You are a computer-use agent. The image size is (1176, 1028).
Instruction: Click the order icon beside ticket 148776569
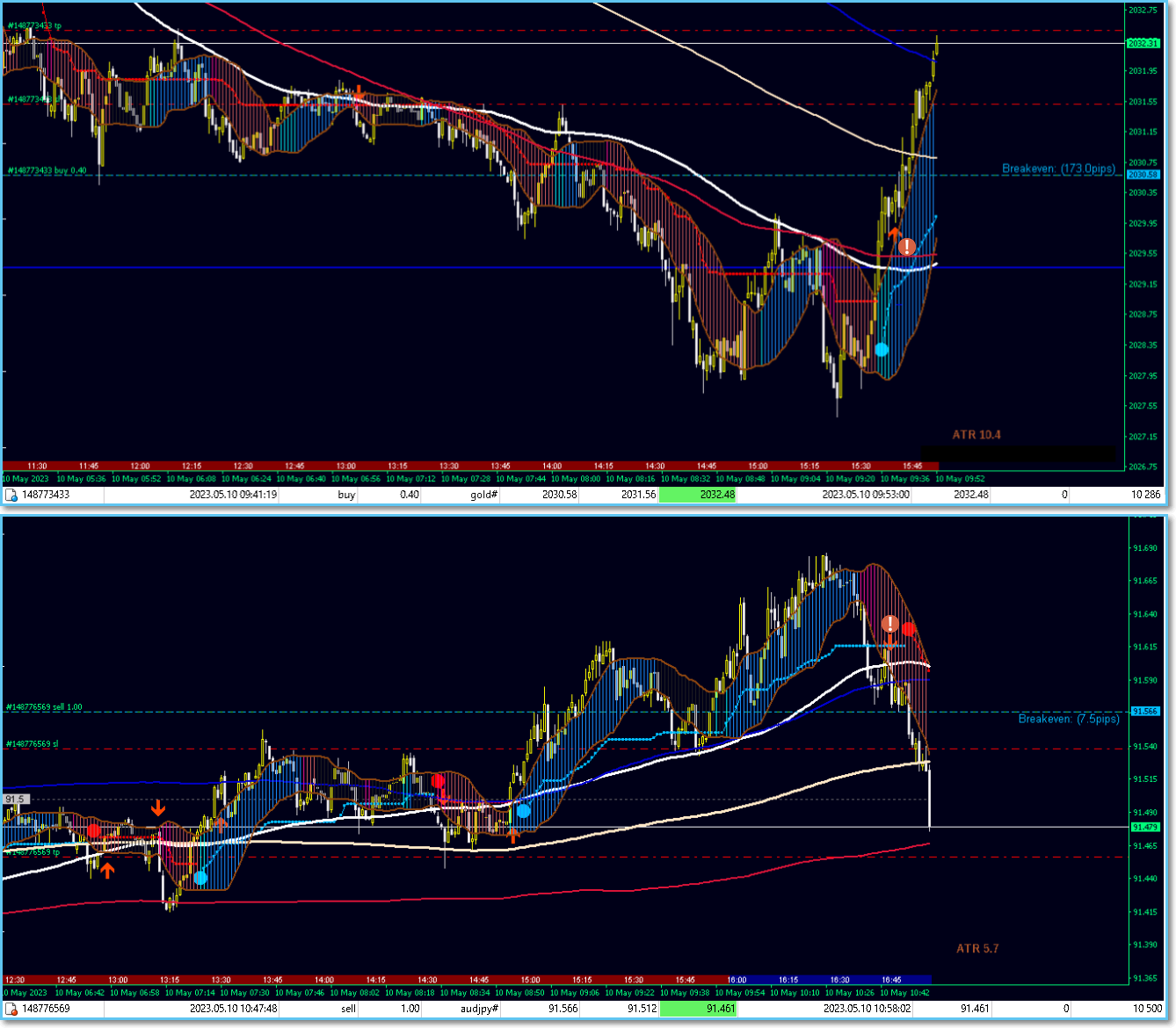(x=11, y=1010)
